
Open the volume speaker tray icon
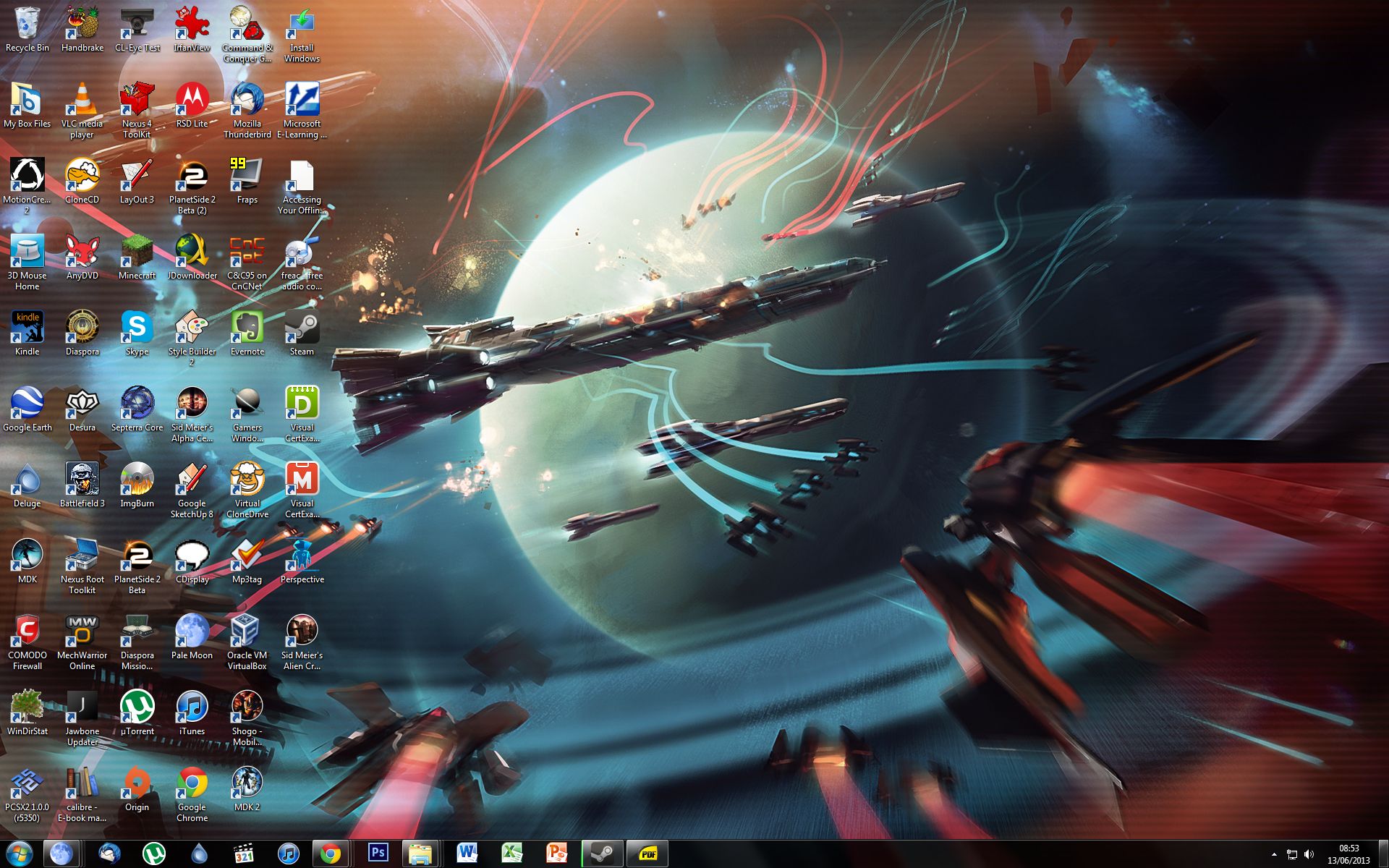click(1309, 854)
